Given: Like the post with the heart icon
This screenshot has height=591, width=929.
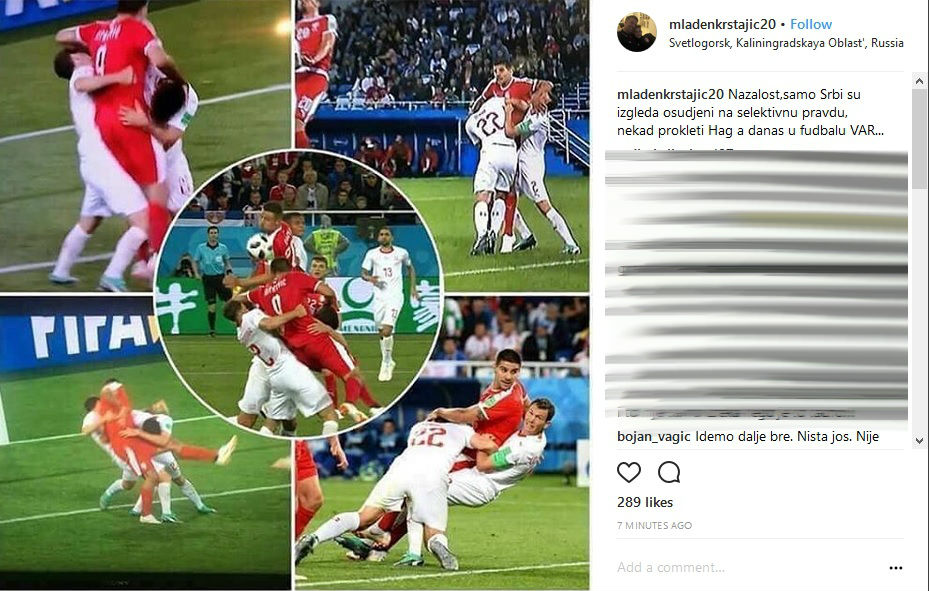Looking at the screenshot, I should pyautogui.click(x=629, y=472).
